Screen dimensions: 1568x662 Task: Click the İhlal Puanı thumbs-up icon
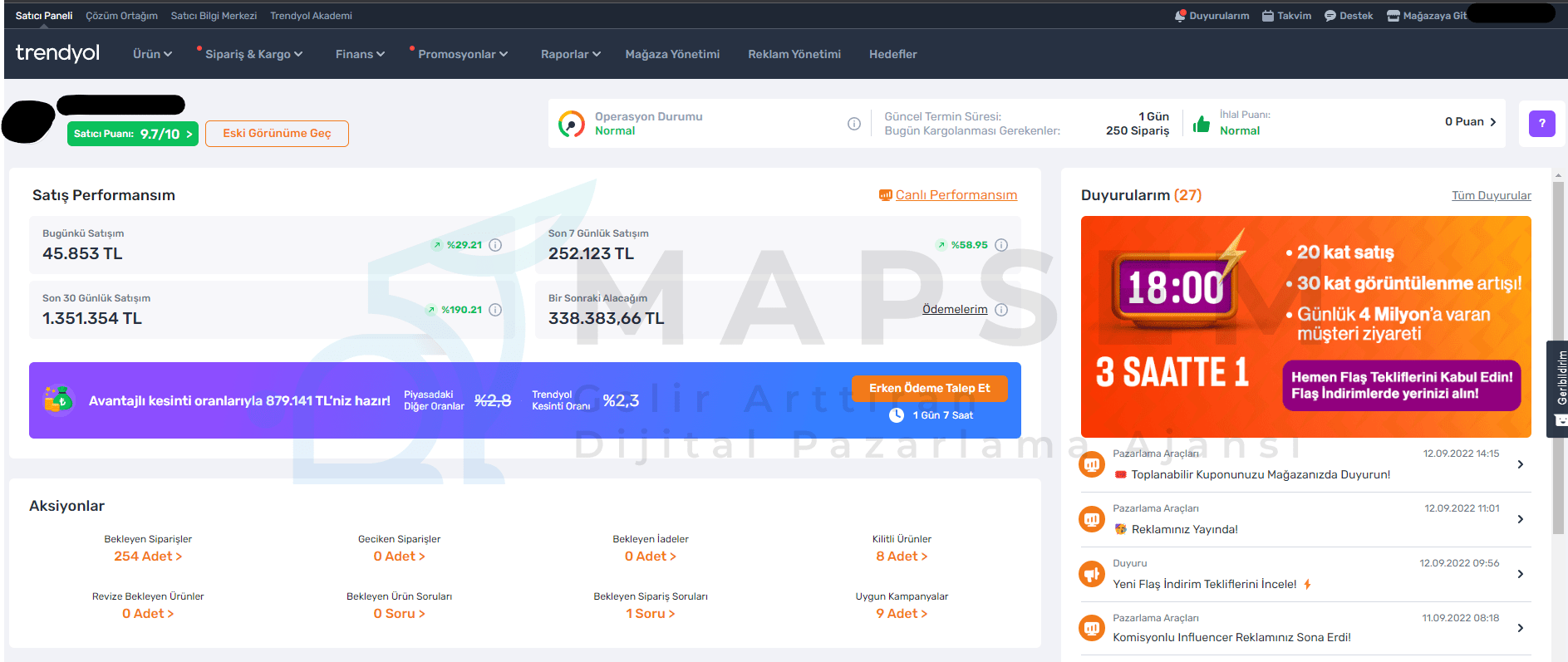pos(1202,124)
